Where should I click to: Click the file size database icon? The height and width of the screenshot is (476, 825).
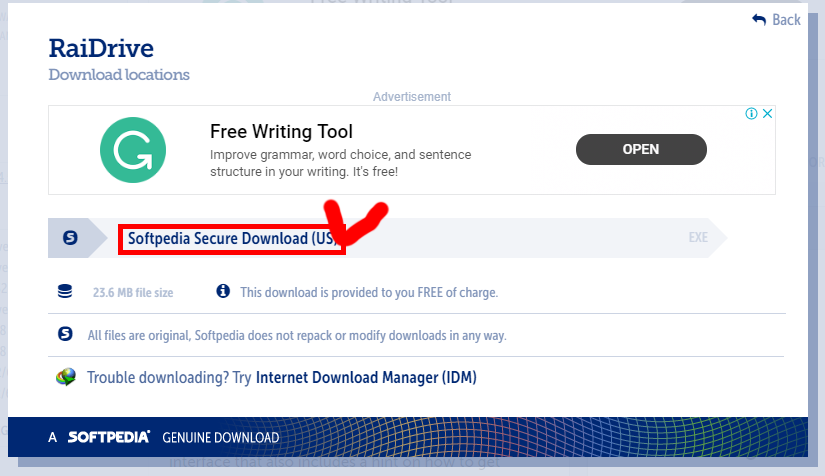point(65,291)
